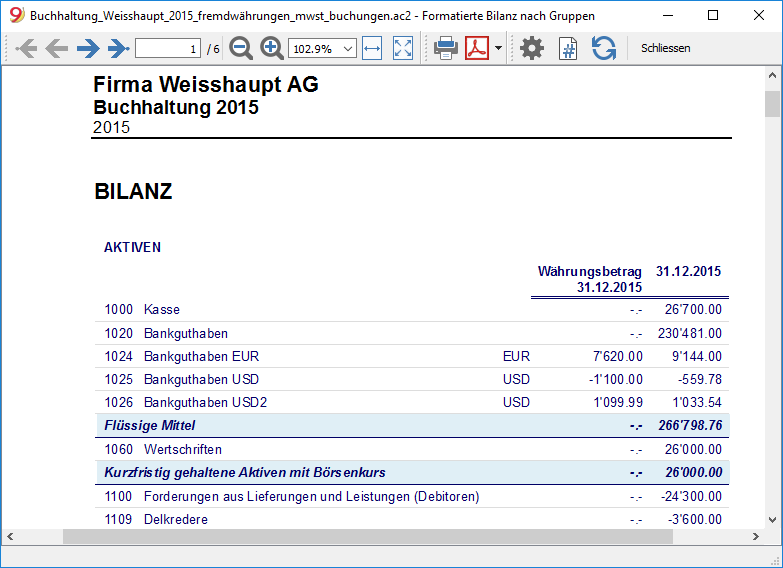Refresh the report preview
The width and height of the screenshot is (783, 568).
[x=604, y=48]
